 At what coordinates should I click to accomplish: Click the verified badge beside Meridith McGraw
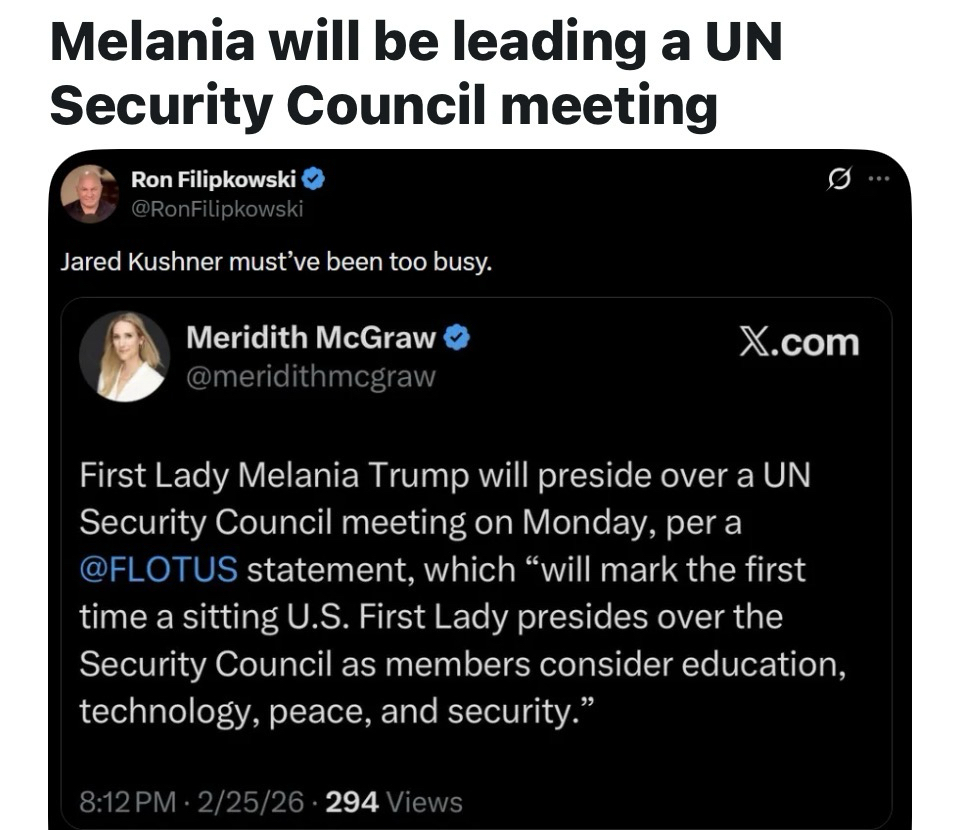pyautogui.click(x=456, y=338)
